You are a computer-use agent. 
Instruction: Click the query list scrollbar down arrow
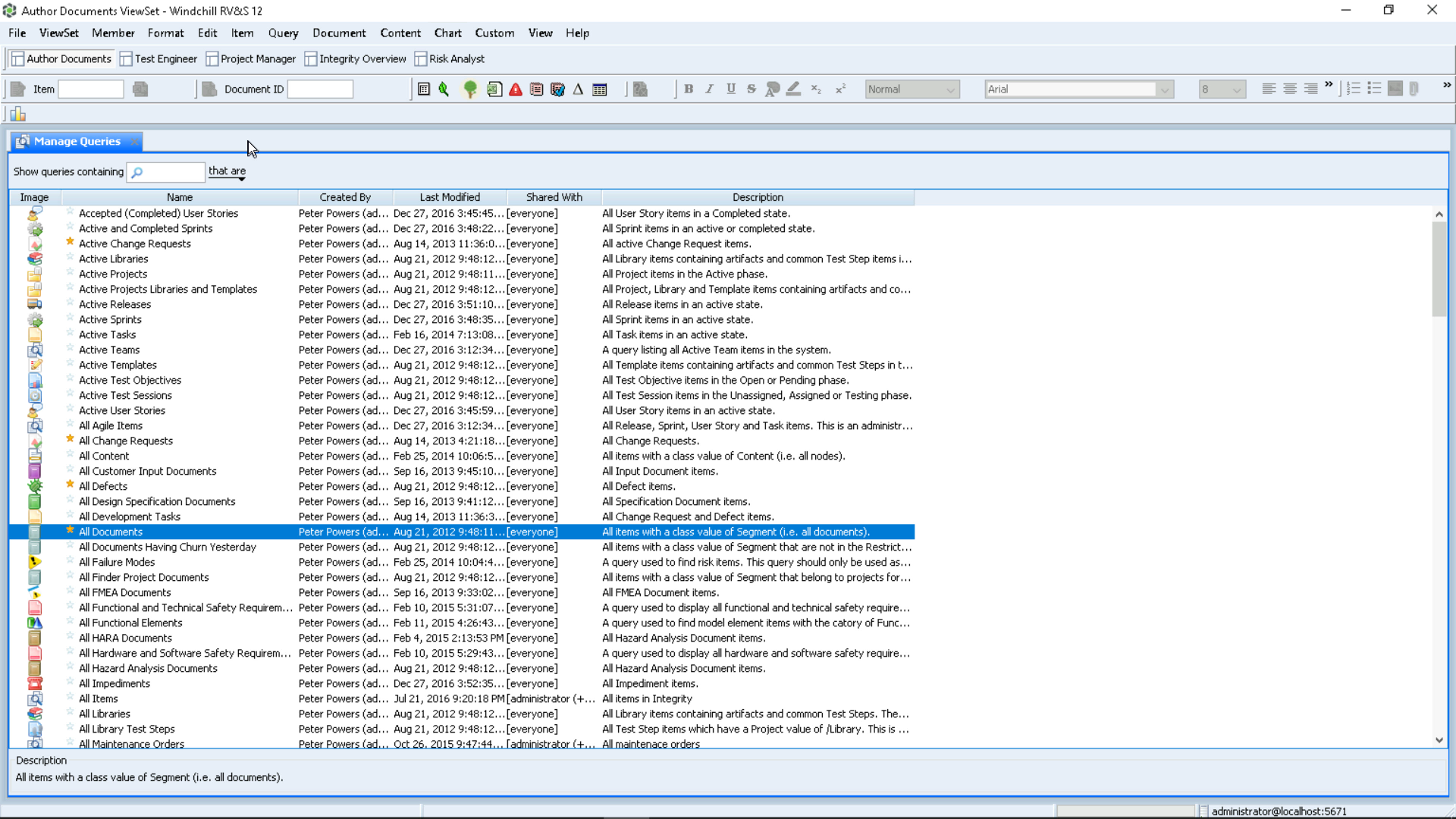click(1439, 741)
